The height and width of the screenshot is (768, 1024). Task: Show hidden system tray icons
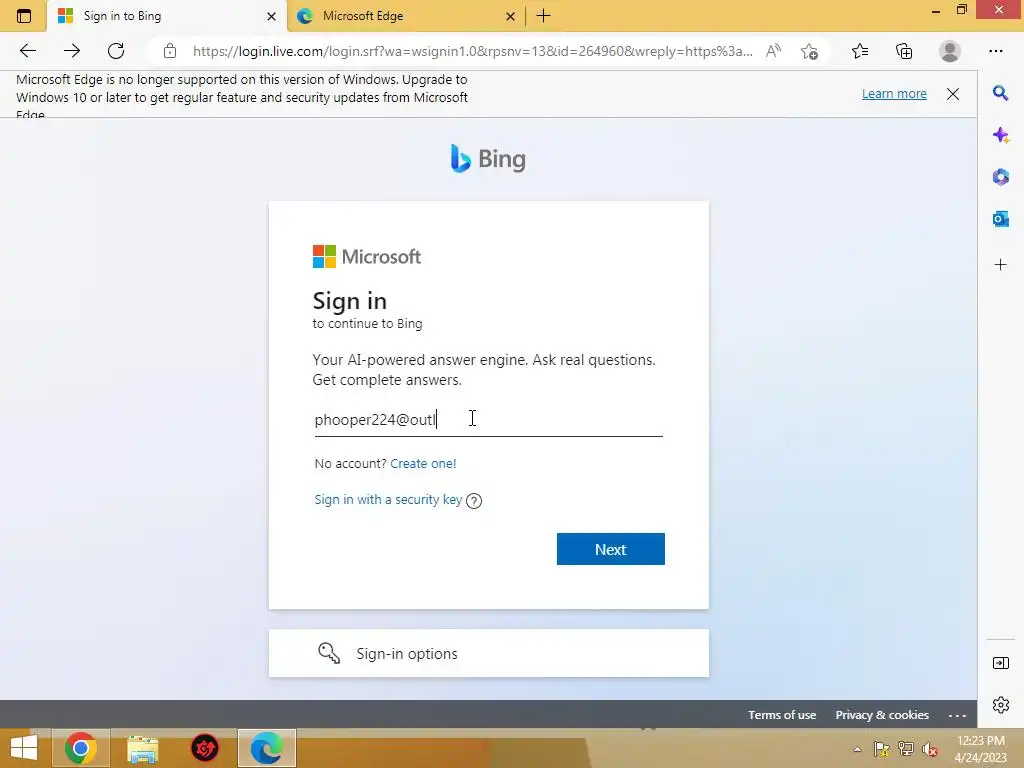857,749
